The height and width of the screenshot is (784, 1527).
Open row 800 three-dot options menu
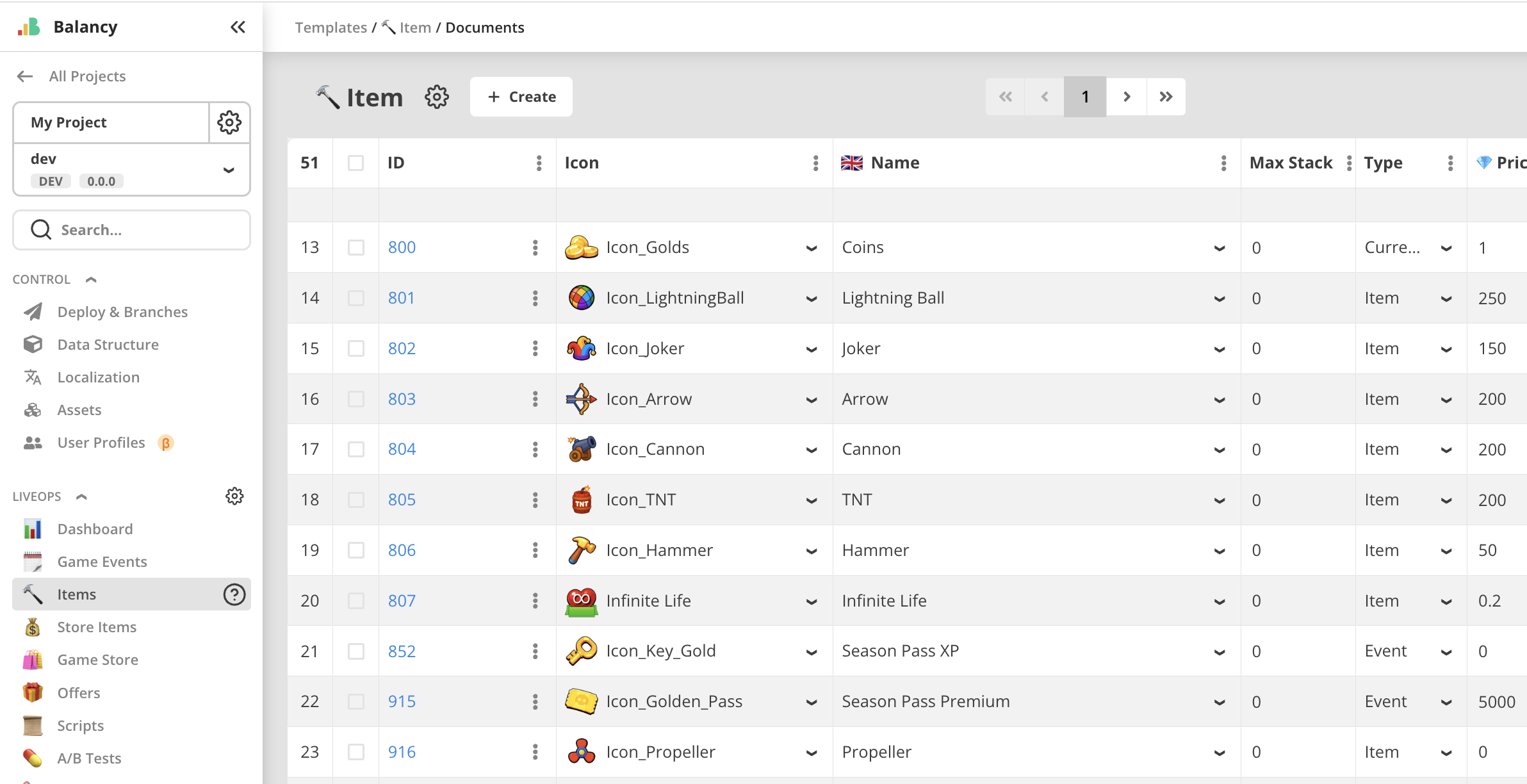[535, 248]
